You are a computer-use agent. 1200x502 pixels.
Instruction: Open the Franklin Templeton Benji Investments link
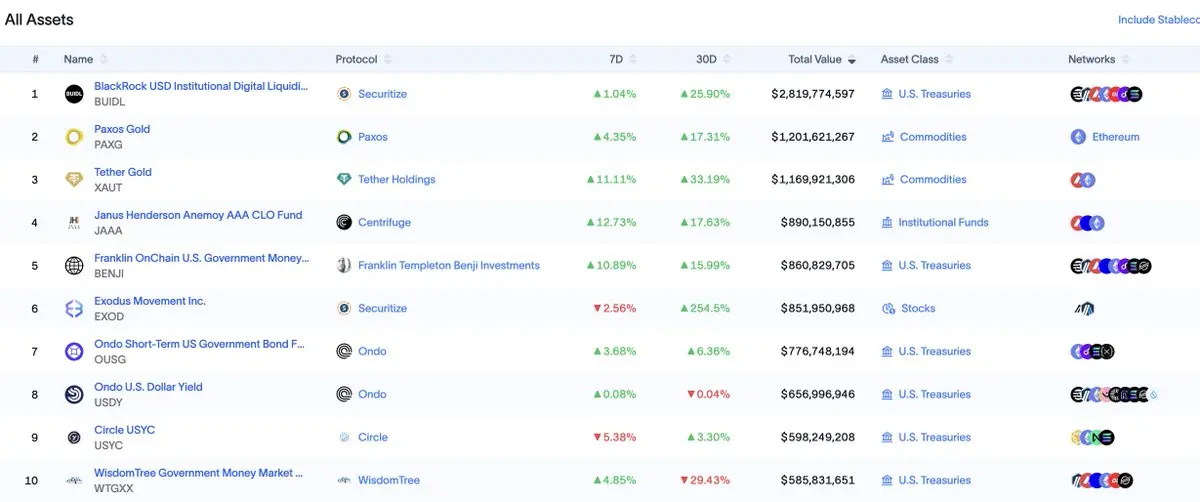click(448, 266)
